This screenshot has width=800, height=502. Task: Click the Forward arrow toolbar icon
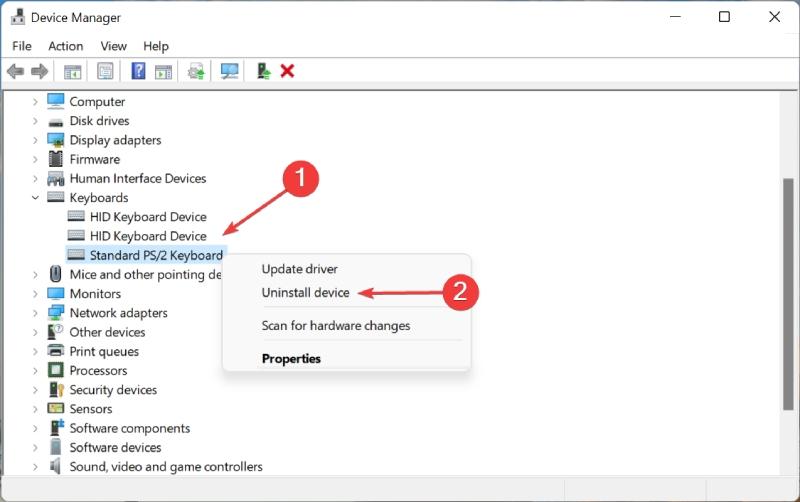click(39, 71)
